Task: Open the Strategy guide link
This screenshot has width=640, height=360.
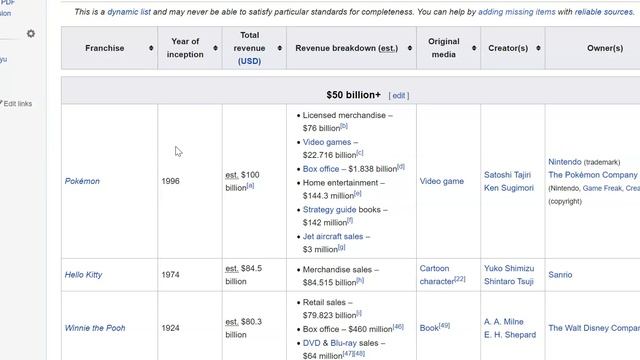Action: [x=329, y=209]
